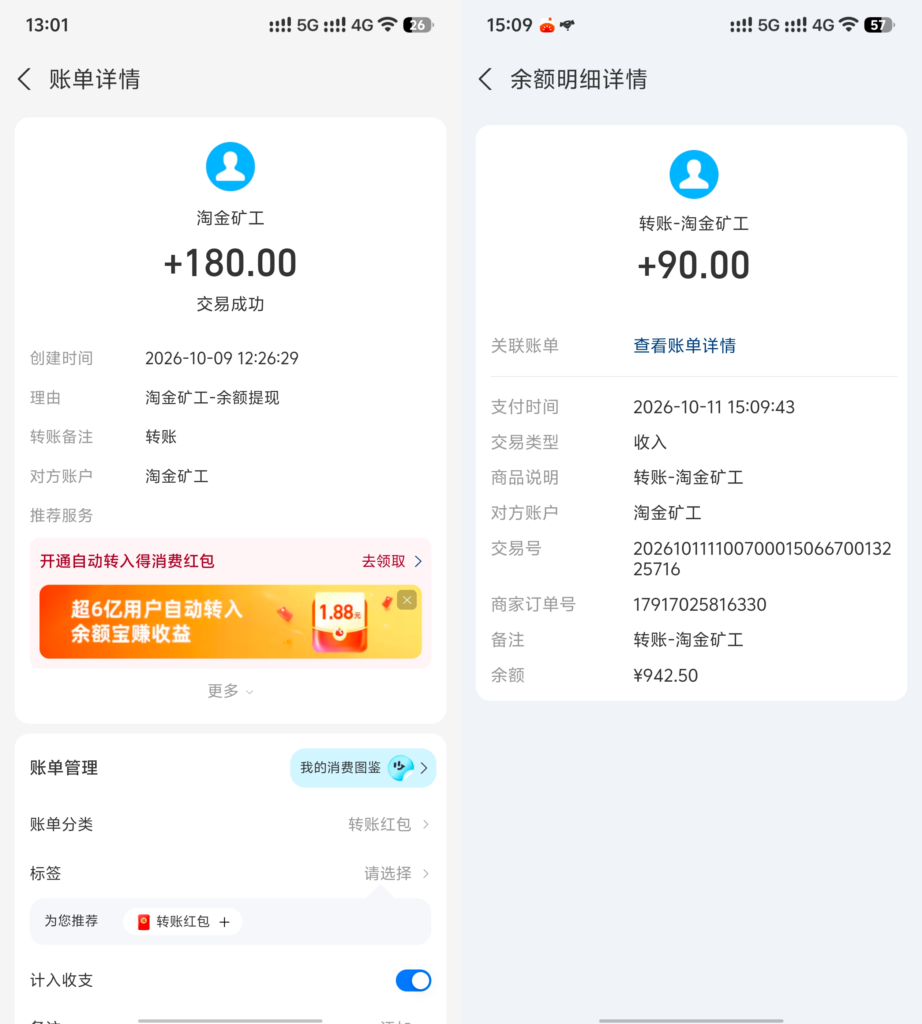
Task: Close the 余额宝 promotional banner
Action: coord(407,600)
